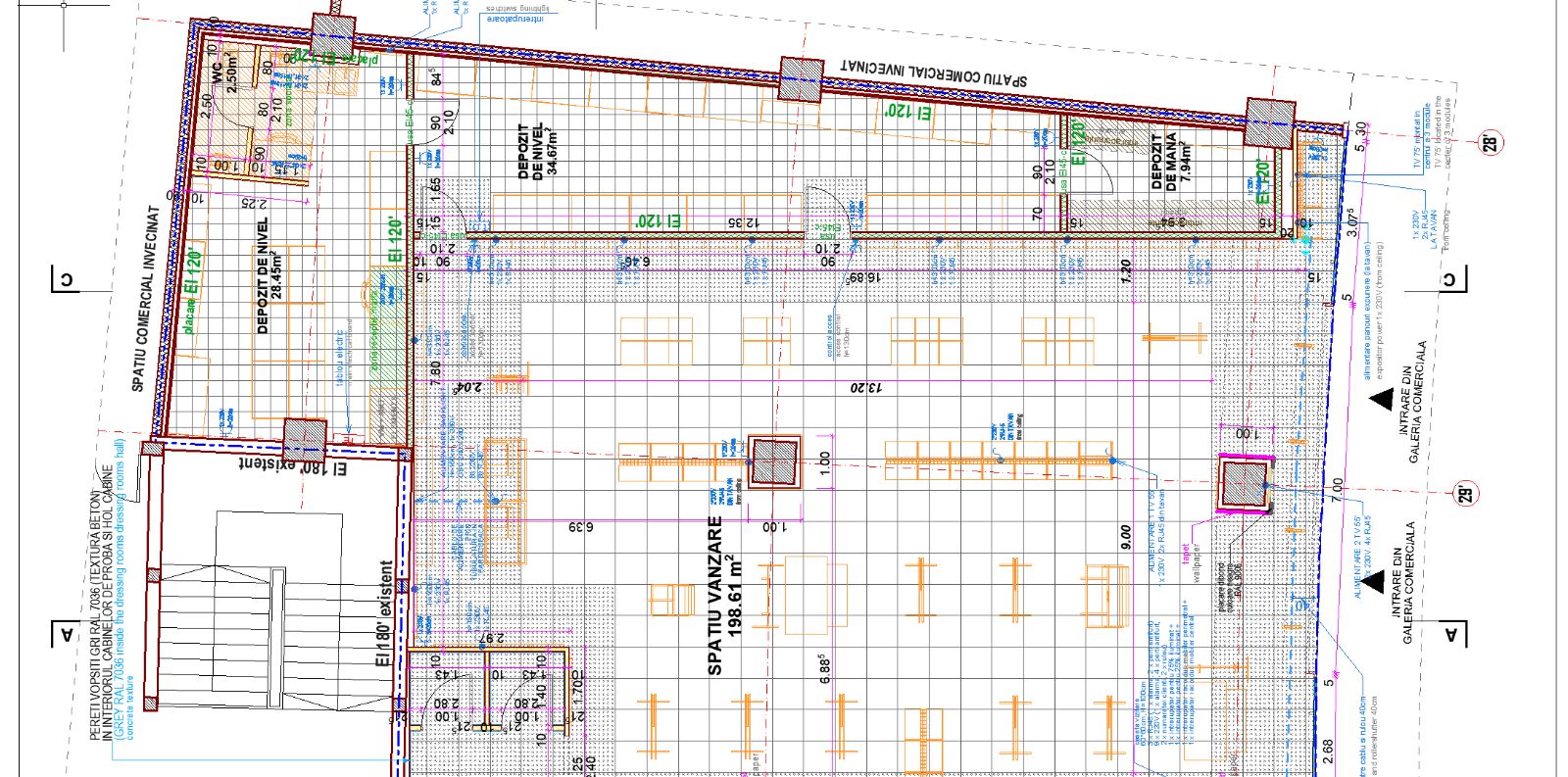Click the black entrance arrow near grid 28'
Screen dimensions: 1568x777
point(1382,398)
